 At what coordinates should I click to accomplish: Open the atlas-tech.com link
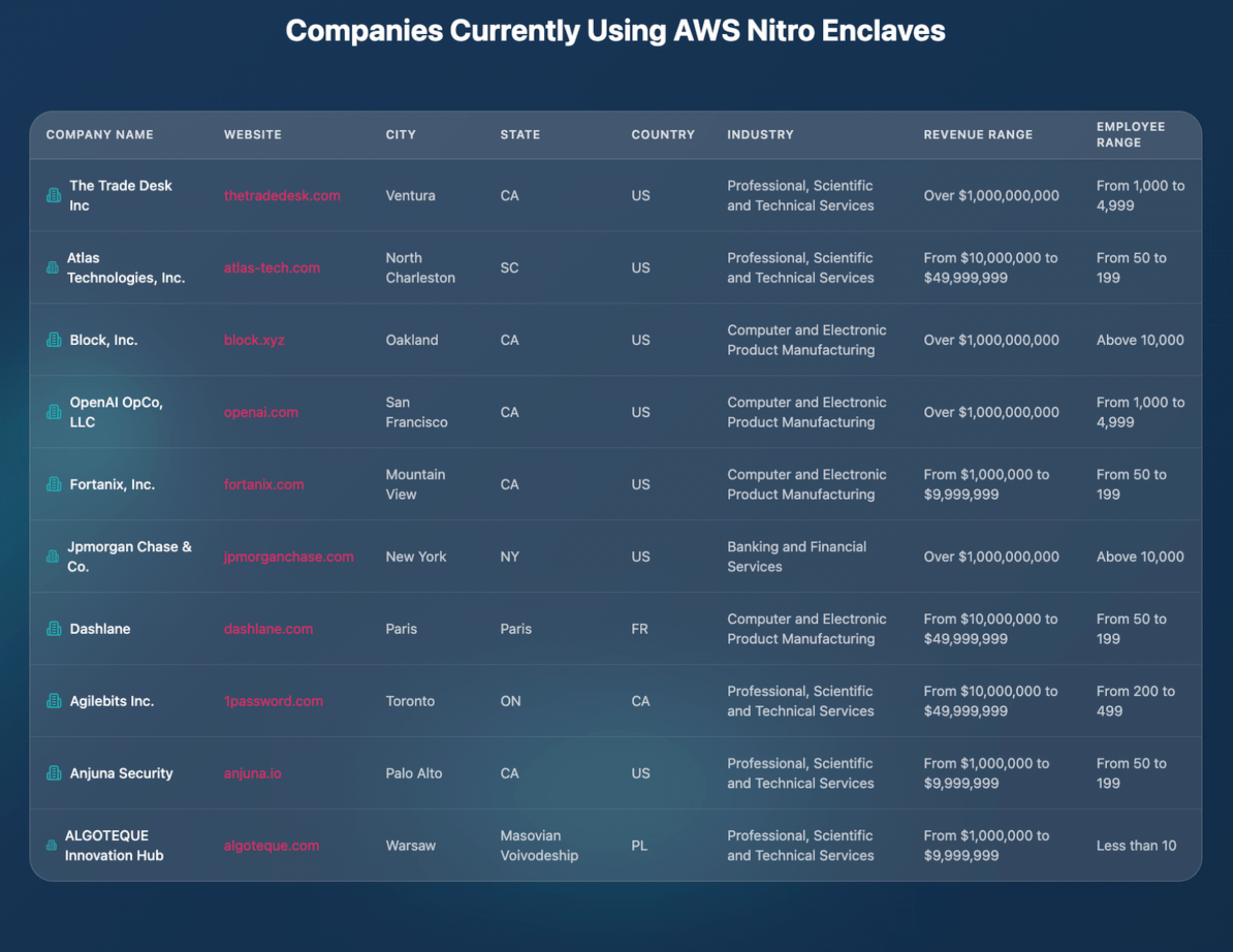tap(271, 268)
